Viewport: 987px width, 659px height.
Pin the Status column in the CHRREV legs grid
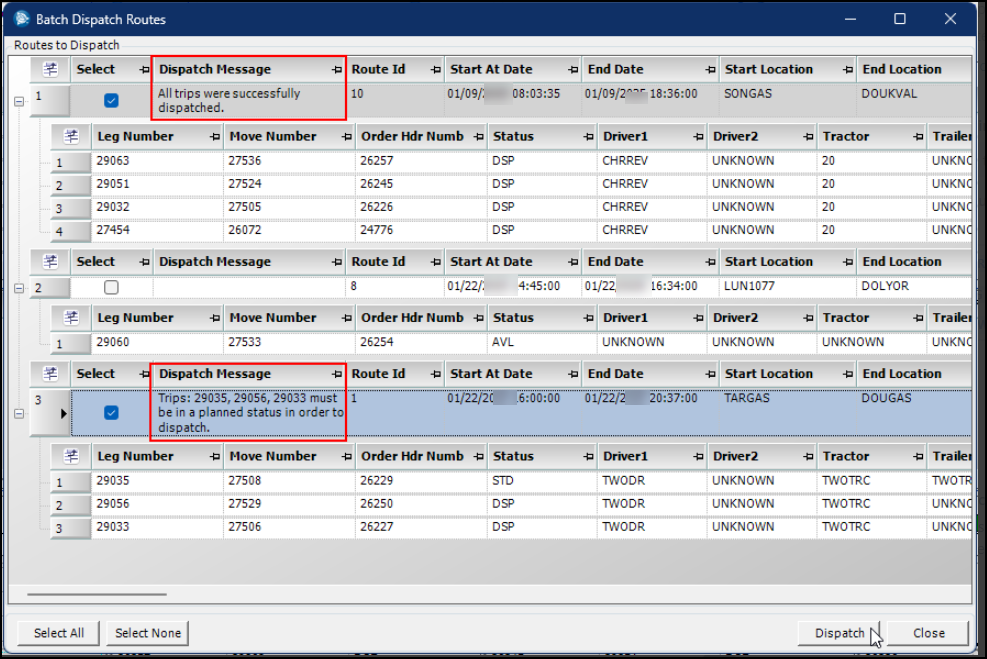589,137
